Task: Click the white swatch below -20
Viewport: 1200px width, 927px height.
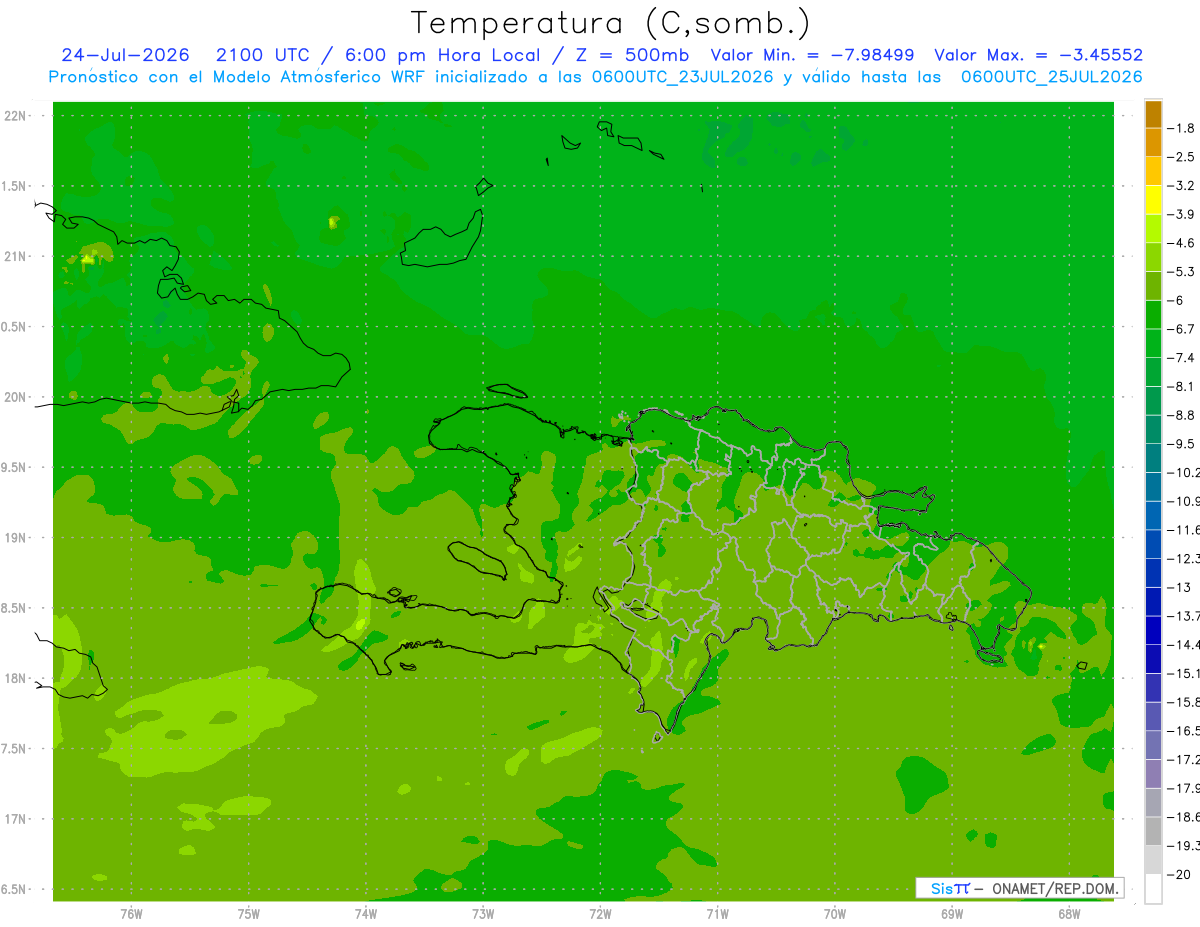Action: pos(1153,889)
